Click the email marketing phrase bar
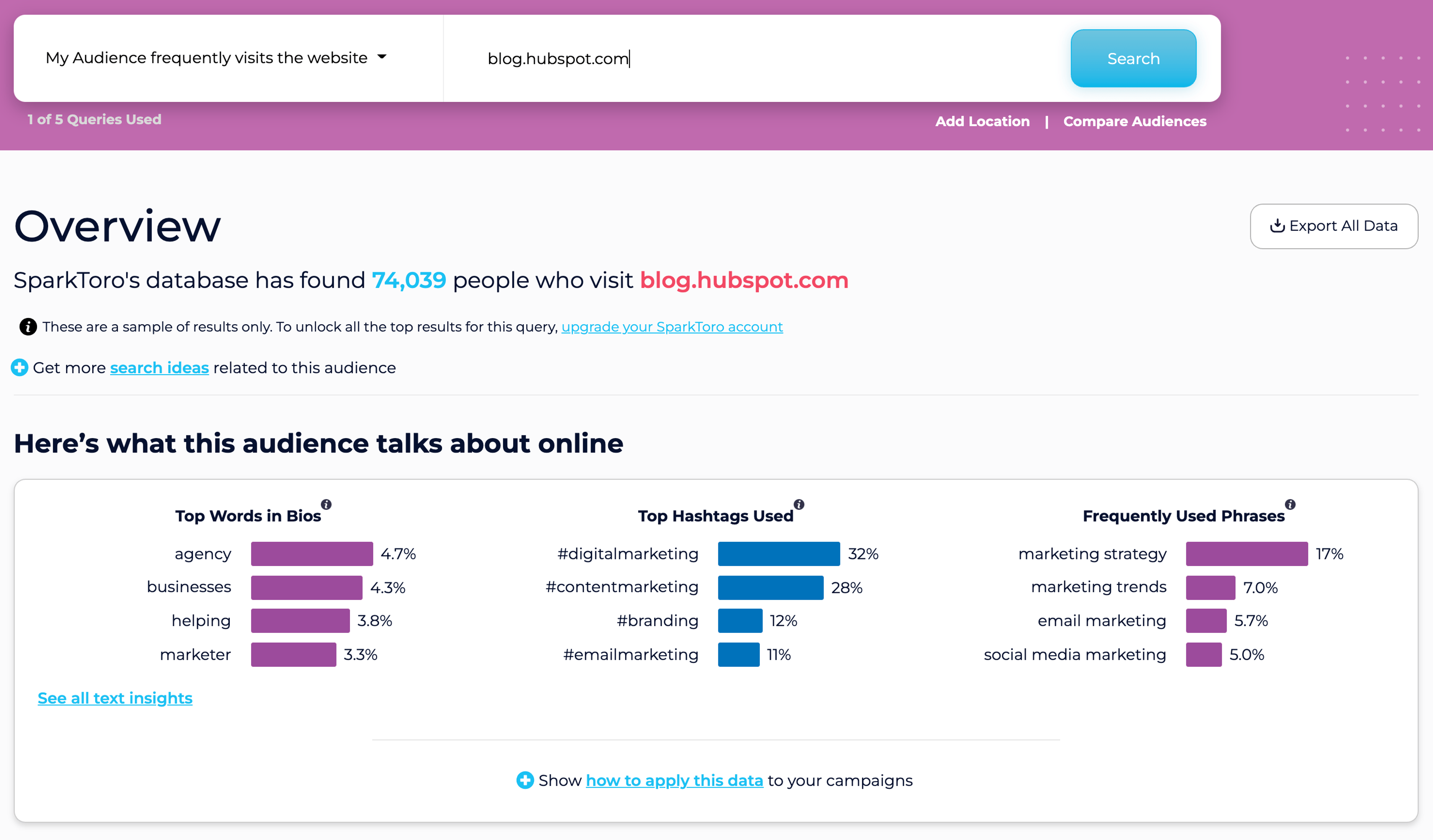This screenshot has width=1433, height=840. 1206,621
